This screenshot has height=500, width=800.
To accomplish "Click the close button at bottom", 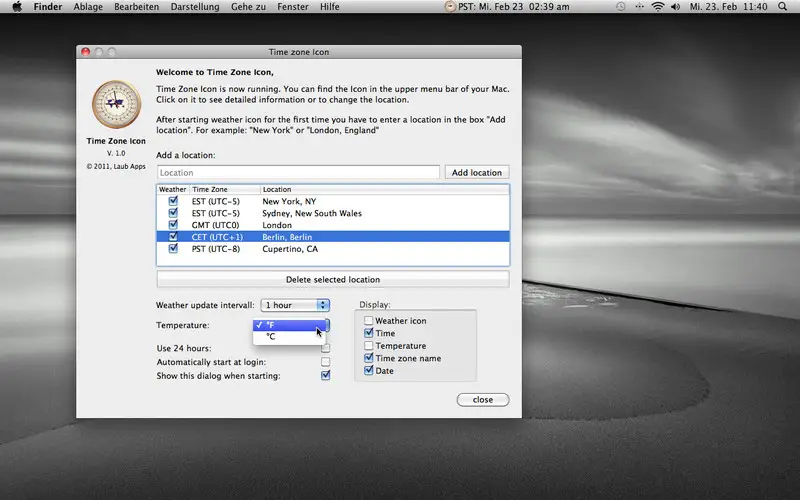I will pyautogui.click(x=483, y=399).
